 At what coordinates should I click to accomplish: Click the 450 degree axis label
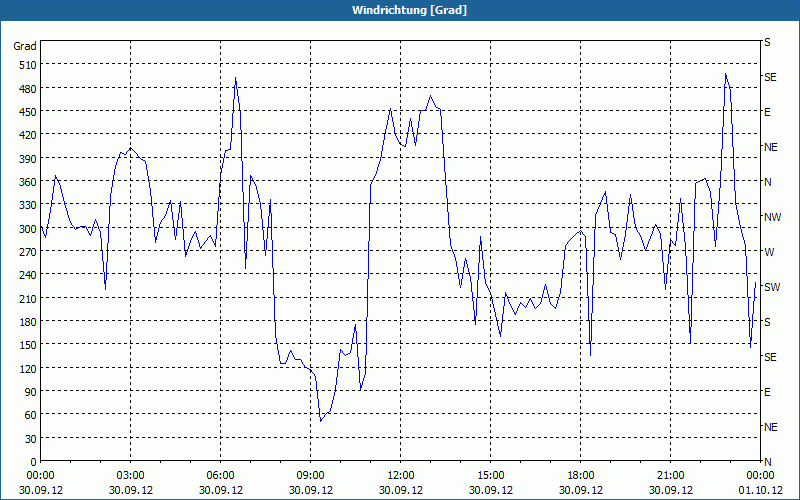tap(28, 112)
